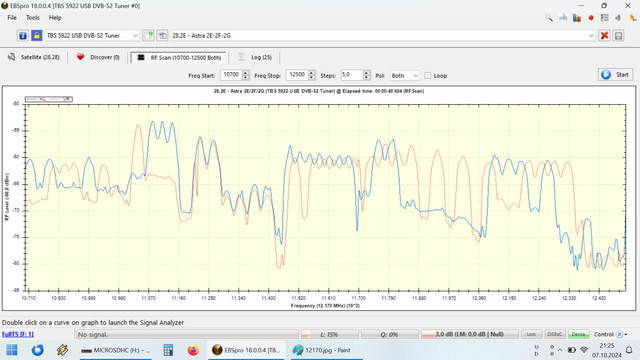
Task: Select the RF Scan (10700-12500 Both) tab
Action: pyautogui.click(x=179, y=57)
